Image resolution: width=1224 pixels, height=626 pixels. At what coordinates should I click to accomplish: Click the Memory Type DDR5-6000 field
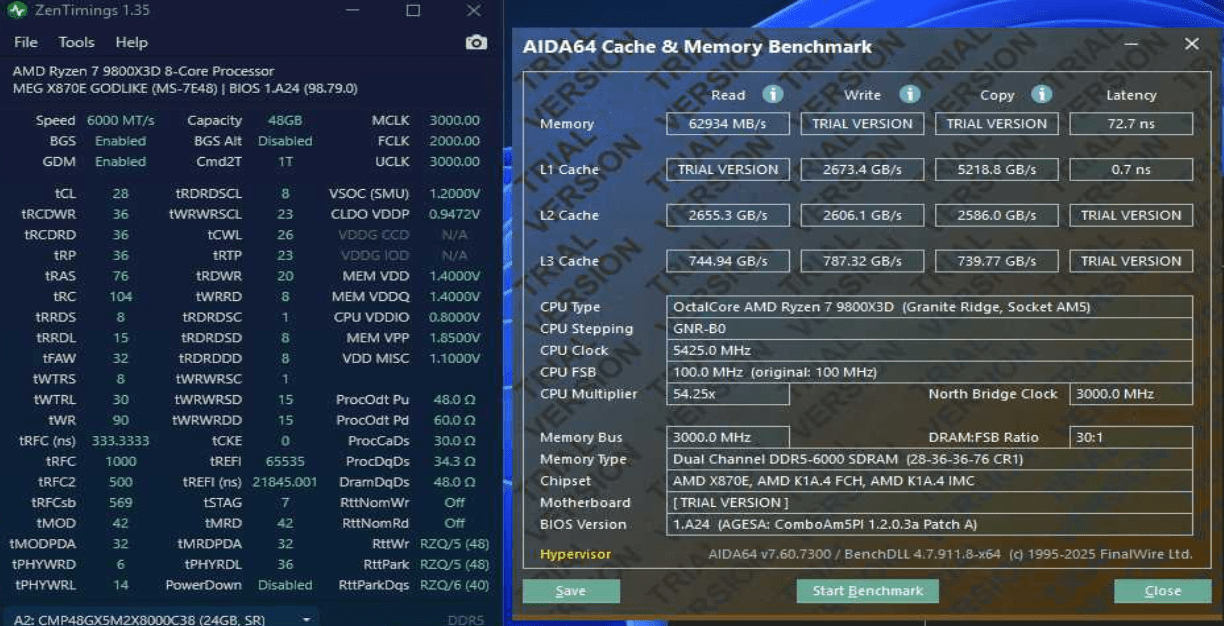[x=929, y=459]
